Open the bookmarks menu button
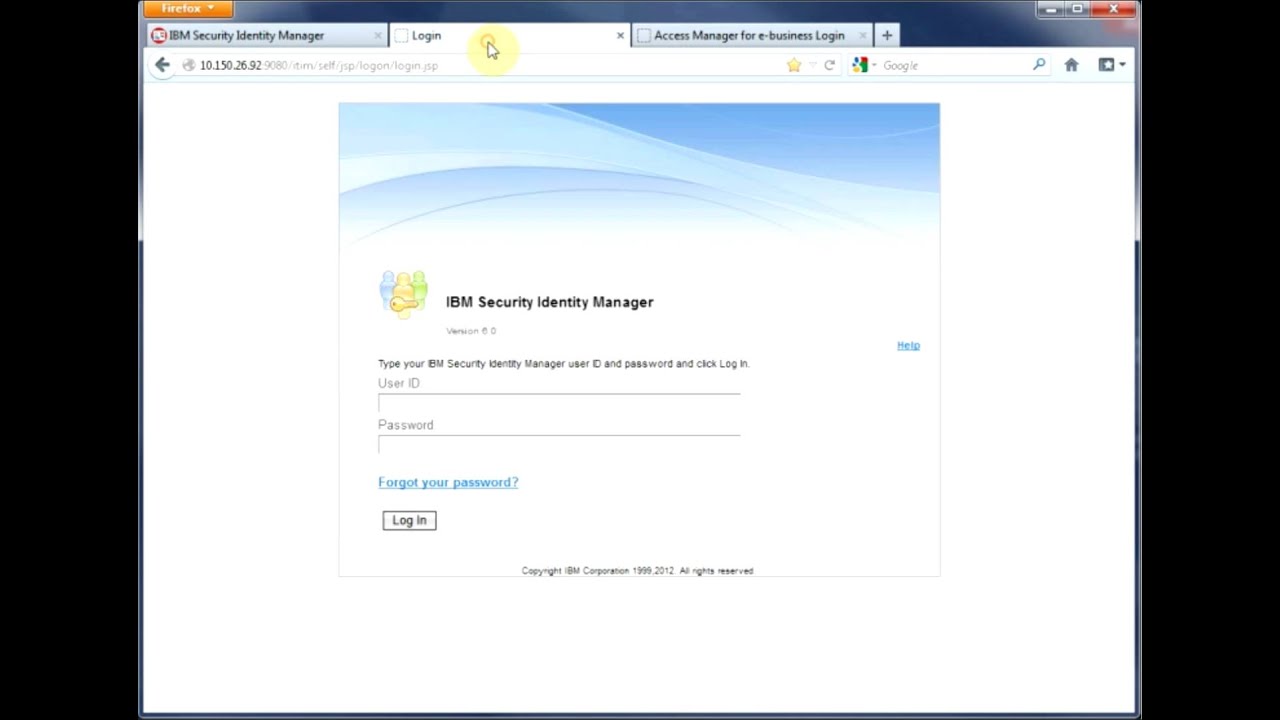1280x720 pixels. [x=1112, y=65]
